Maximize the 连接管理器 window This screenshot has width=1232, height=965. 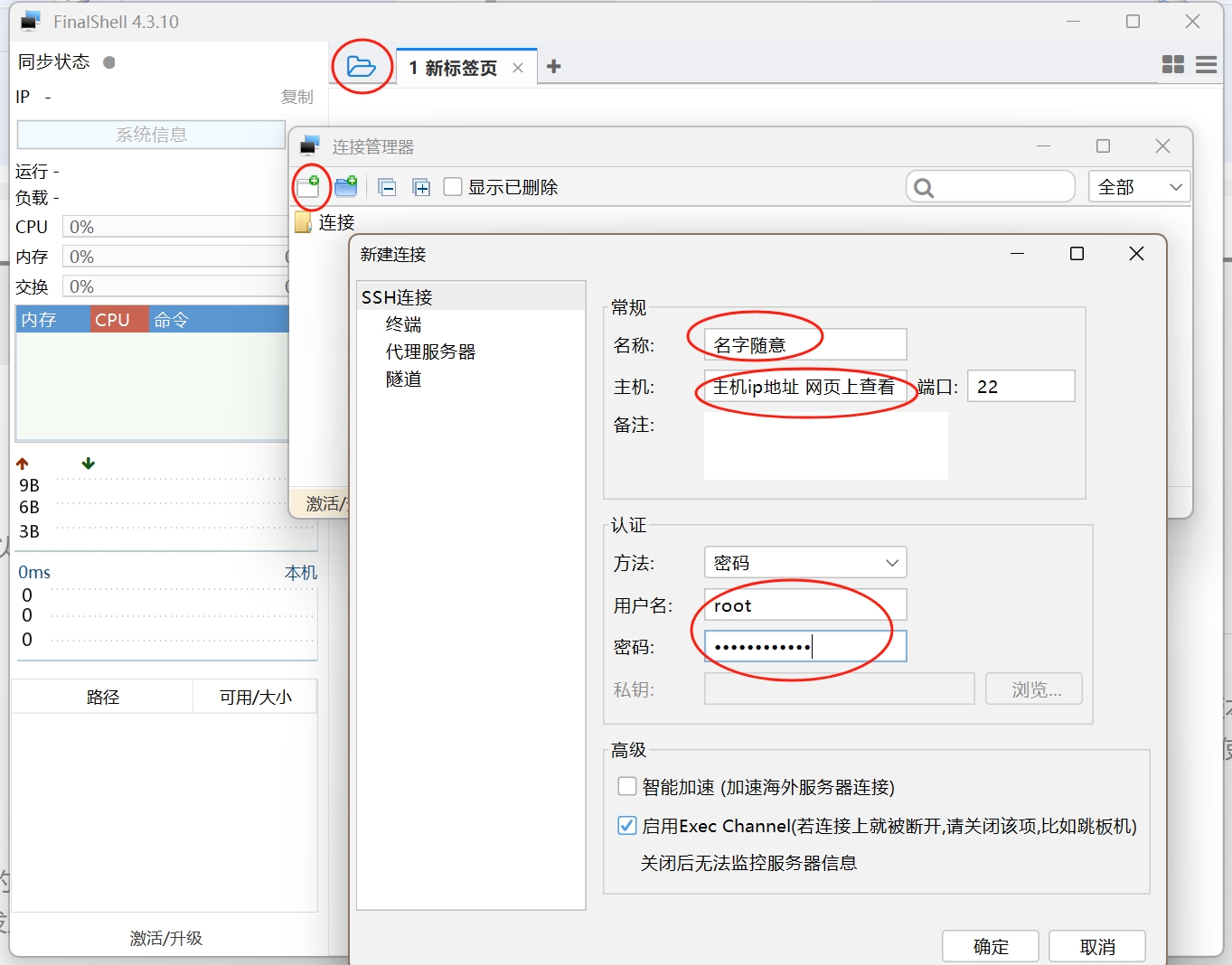pos(1103,146)
